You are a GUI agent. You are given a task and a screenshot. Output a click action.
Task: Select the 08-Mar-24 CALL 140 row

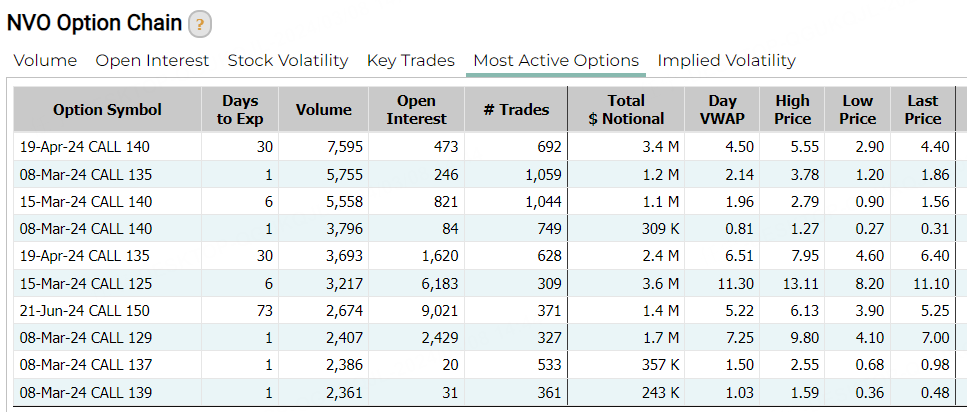tap(484, 229)
